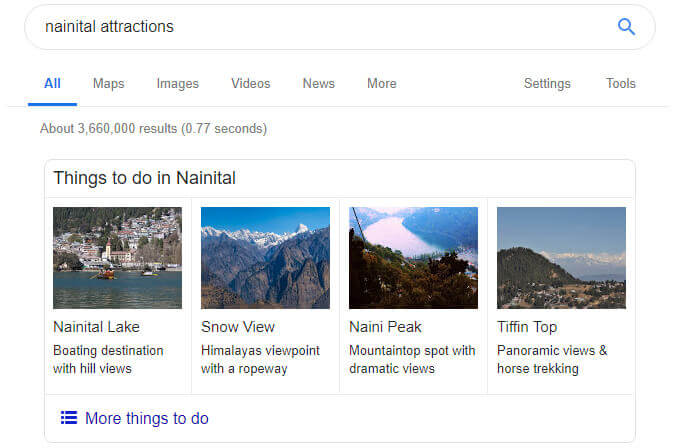Open the Snow View mountain thumbnail
Screen dimensions: 675x448
[x=265, y=258]
